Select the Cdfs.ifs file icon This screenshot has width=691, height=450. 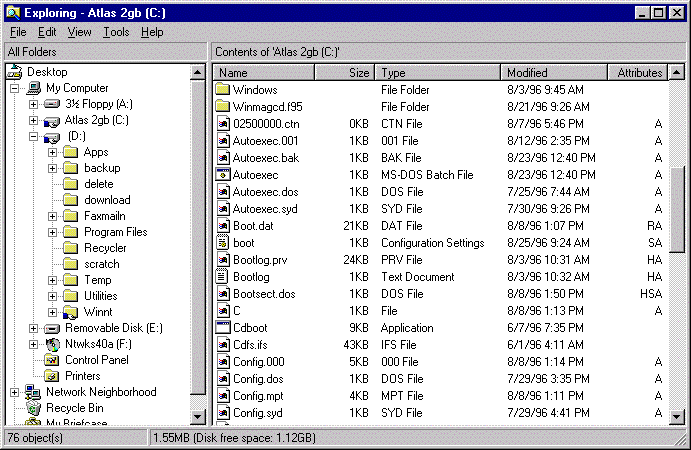(x=223, y=345)
